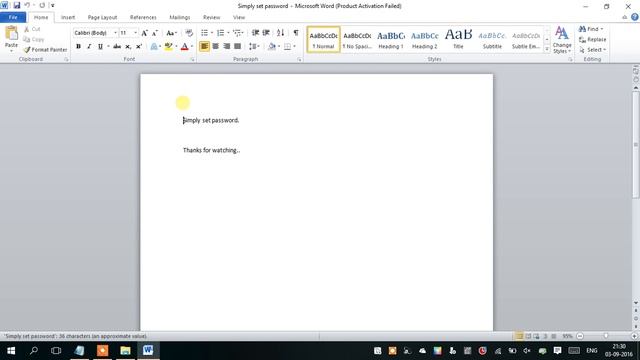Open Line Spacing dropdown

(254, 47)
